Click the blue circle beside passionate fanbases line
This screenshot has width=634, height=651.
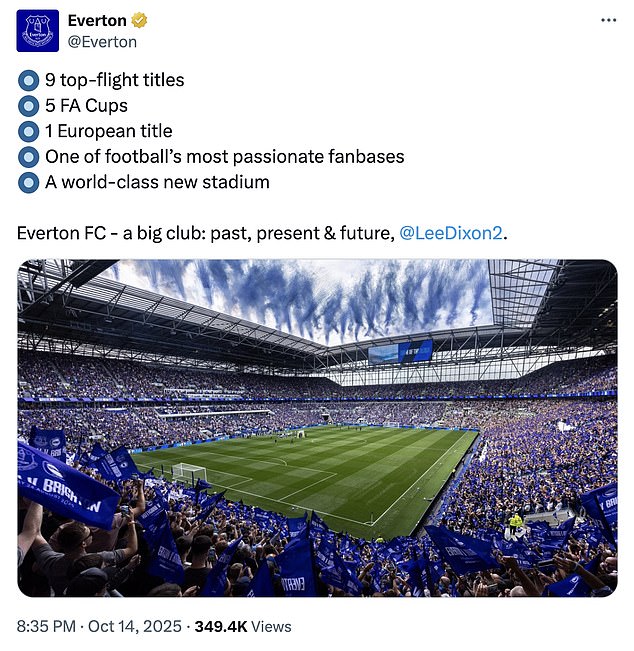[28, 157]
